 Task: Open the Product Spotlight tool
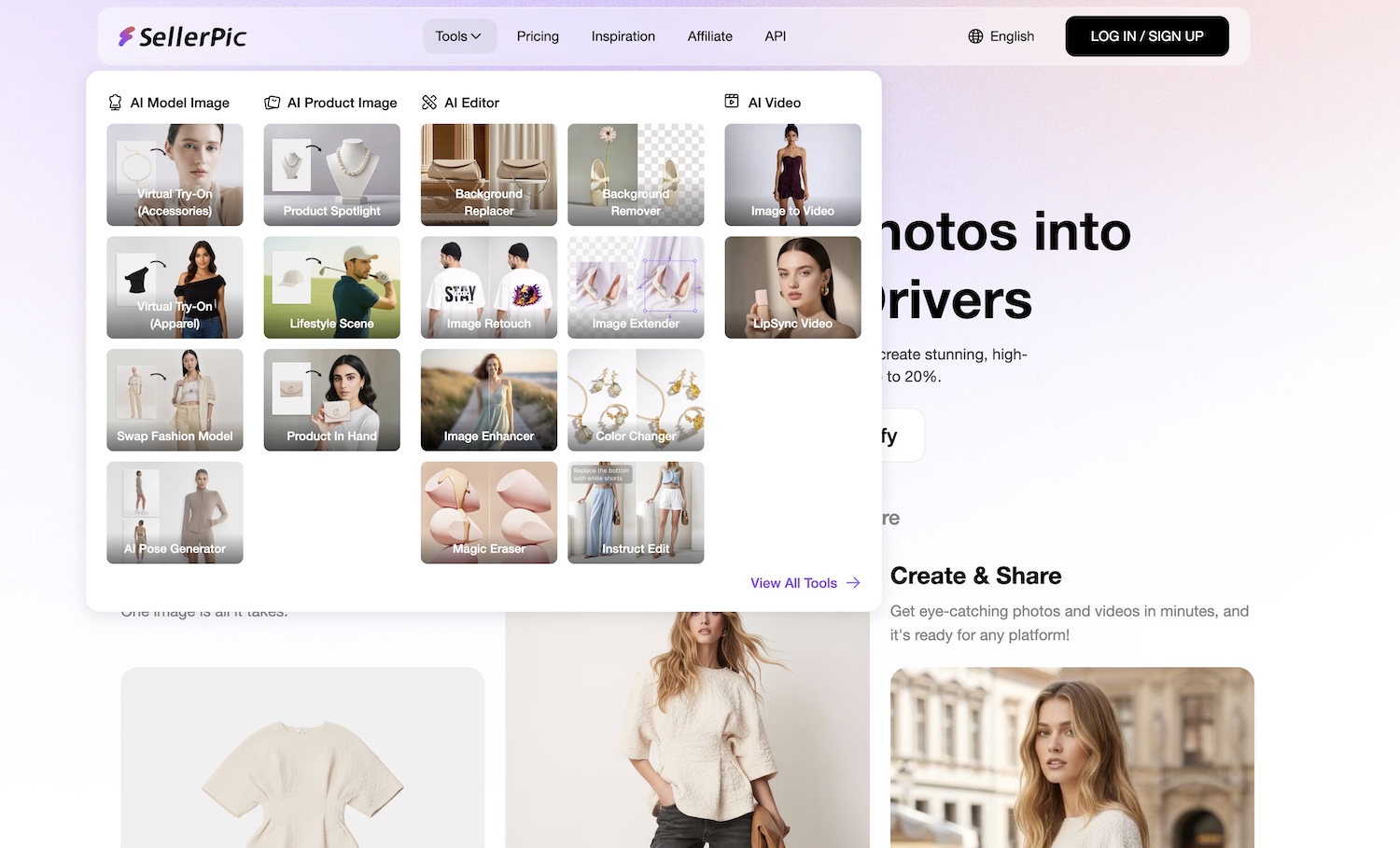[x=331, y=174]
